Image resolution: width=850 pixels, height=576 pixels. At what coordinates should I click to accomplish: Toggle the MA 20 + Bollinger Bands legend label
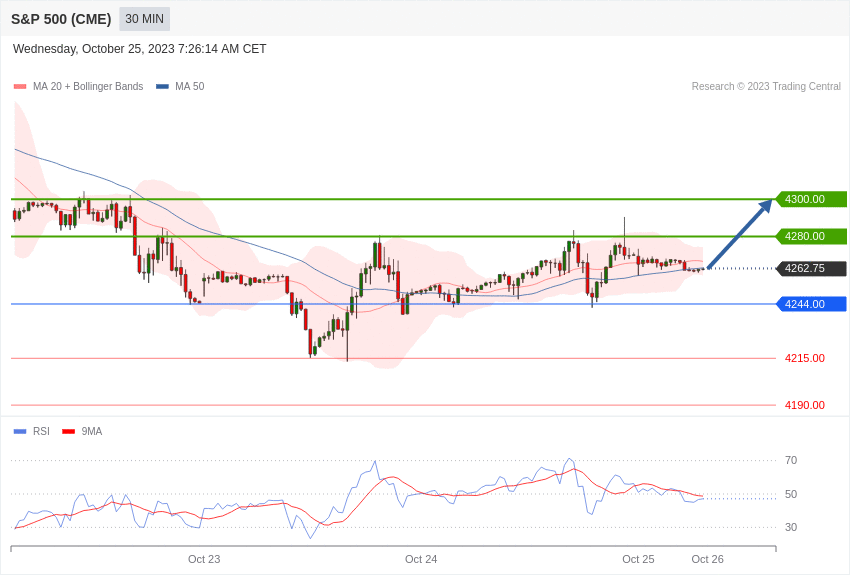88,87
